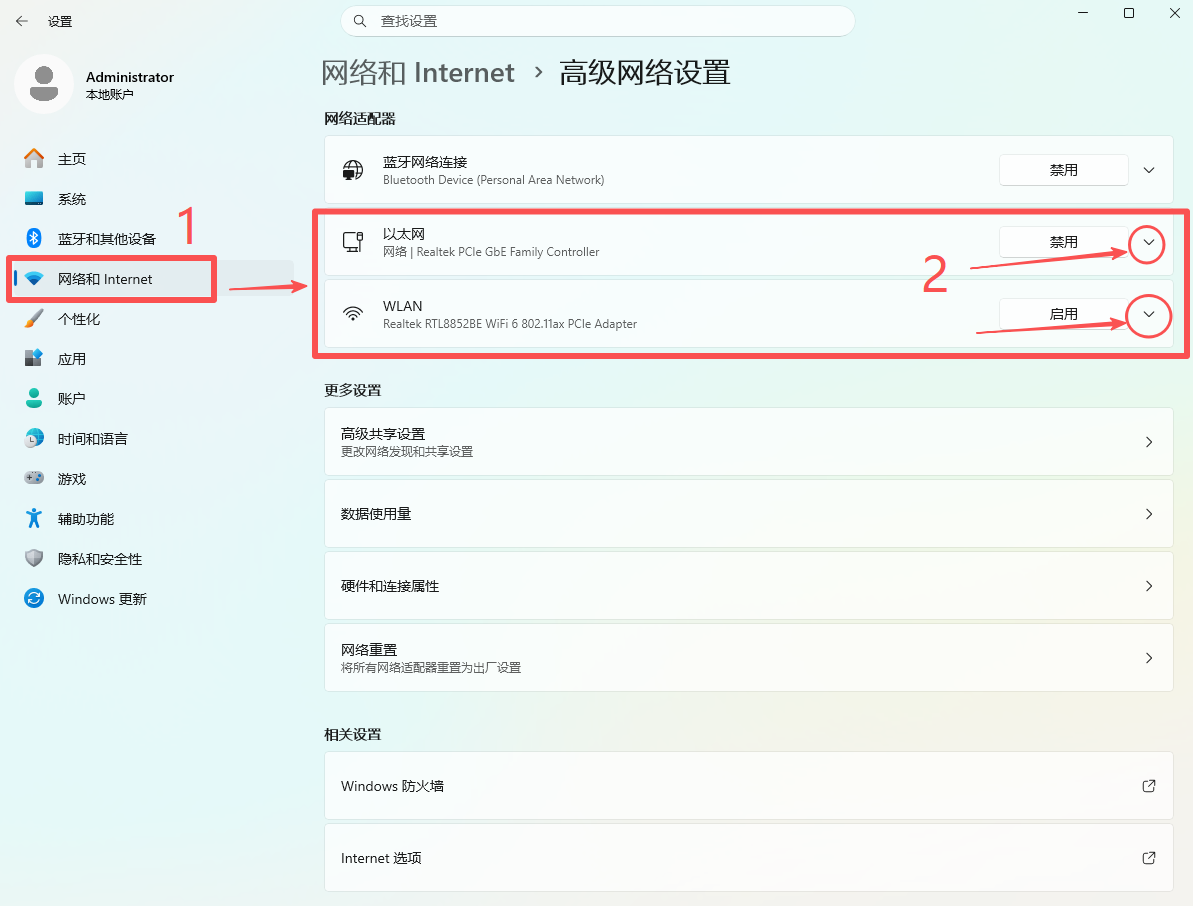
Task: Click the search magnifier icon
Action: tap(360, 21)
